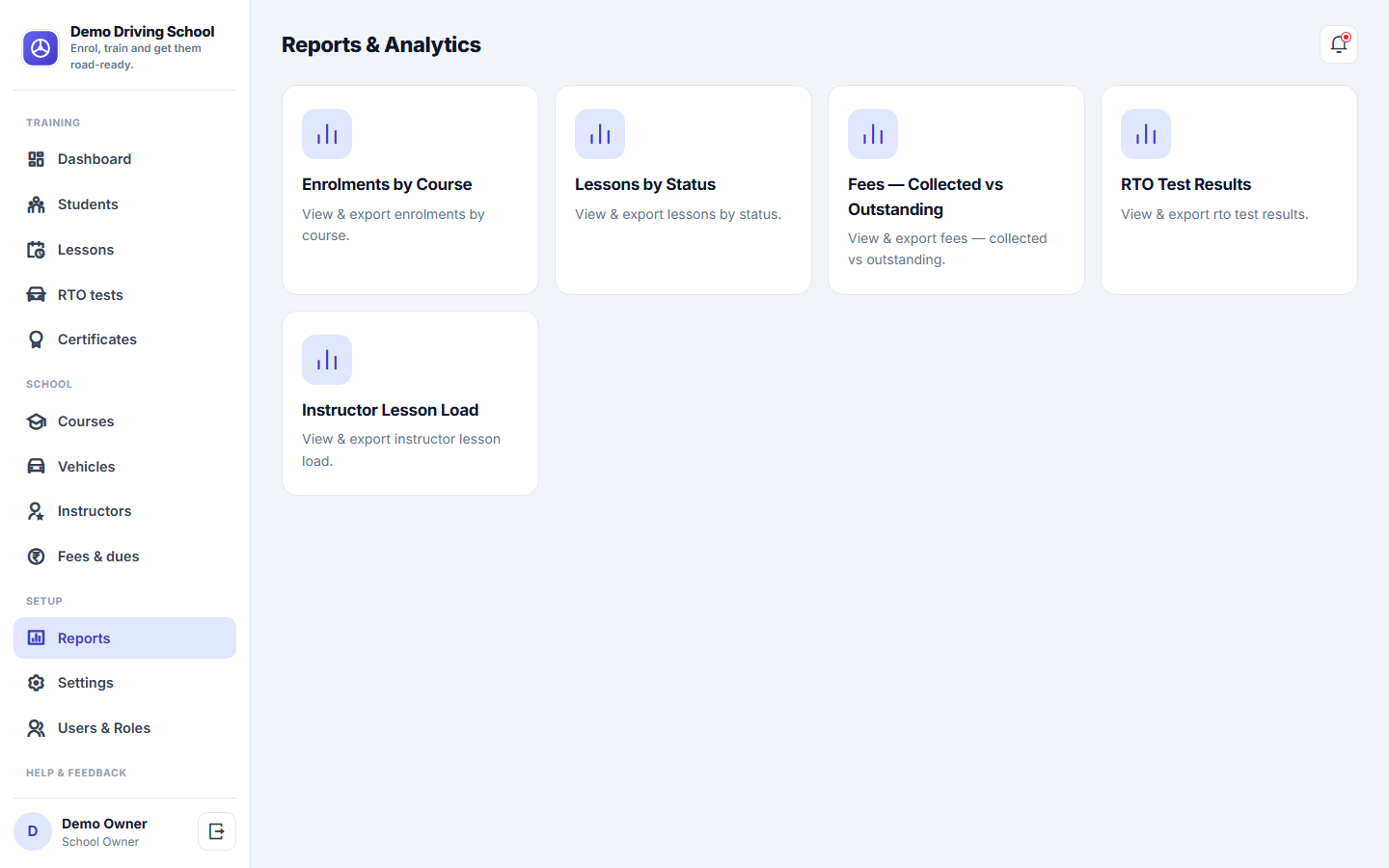Screen dimensions: 1389x868
Task: Click 'Enrol, train and get them road-ready.' tagline
Action: pyautogui.click(x=136, y=56)
